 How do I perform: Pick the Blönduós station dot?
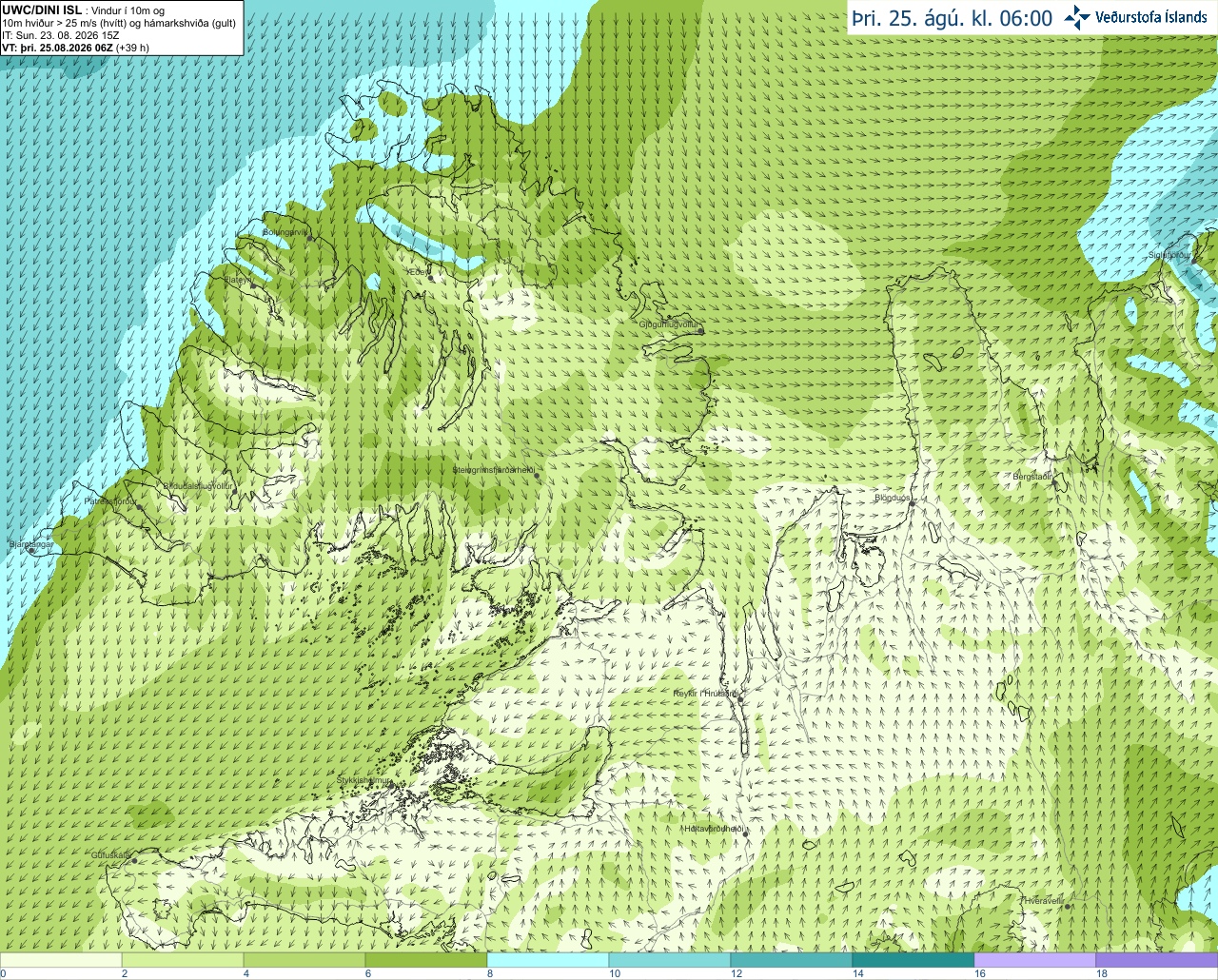coord(912,505)
